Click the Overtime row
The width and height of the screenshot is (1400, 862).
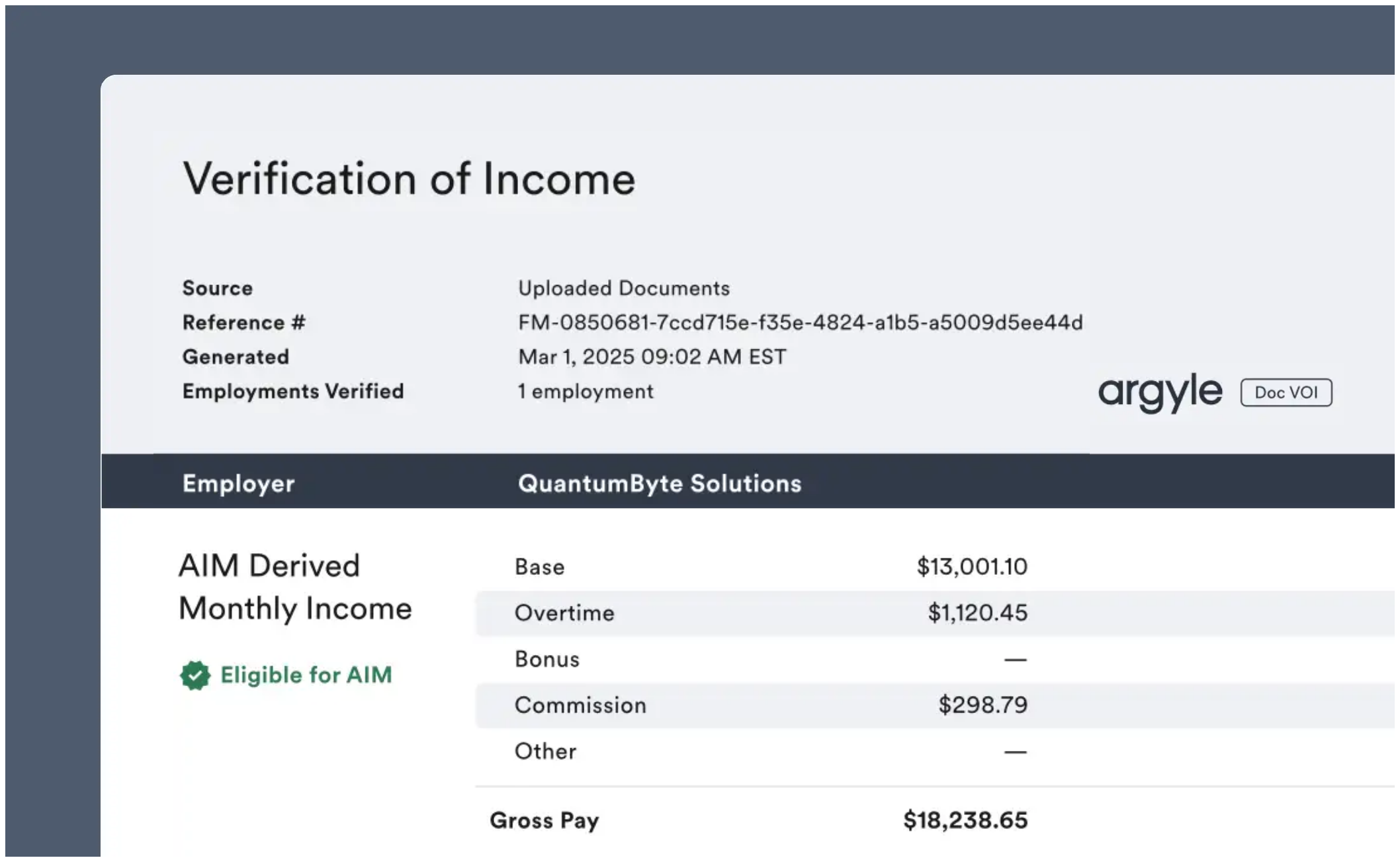click(564, 613)
